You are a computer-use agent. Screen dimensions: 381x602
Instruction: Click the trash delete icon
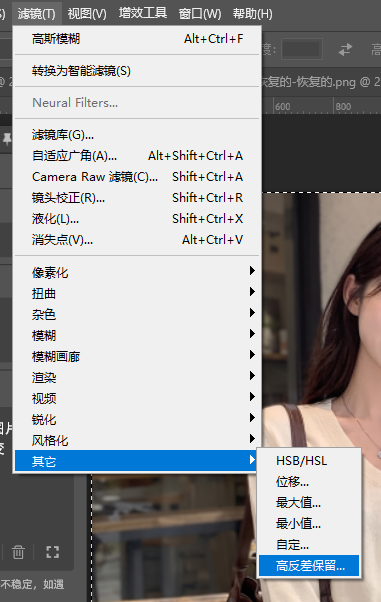(18, 552)
